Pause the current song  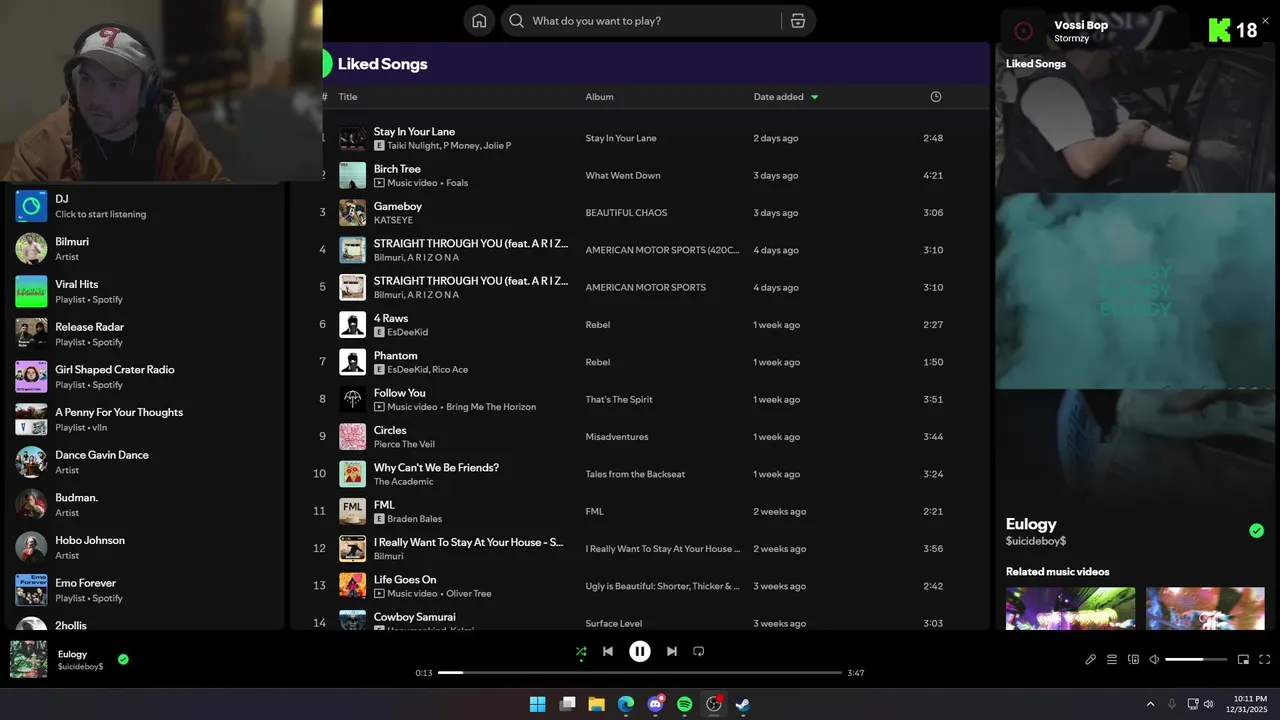tap(640, 652)
